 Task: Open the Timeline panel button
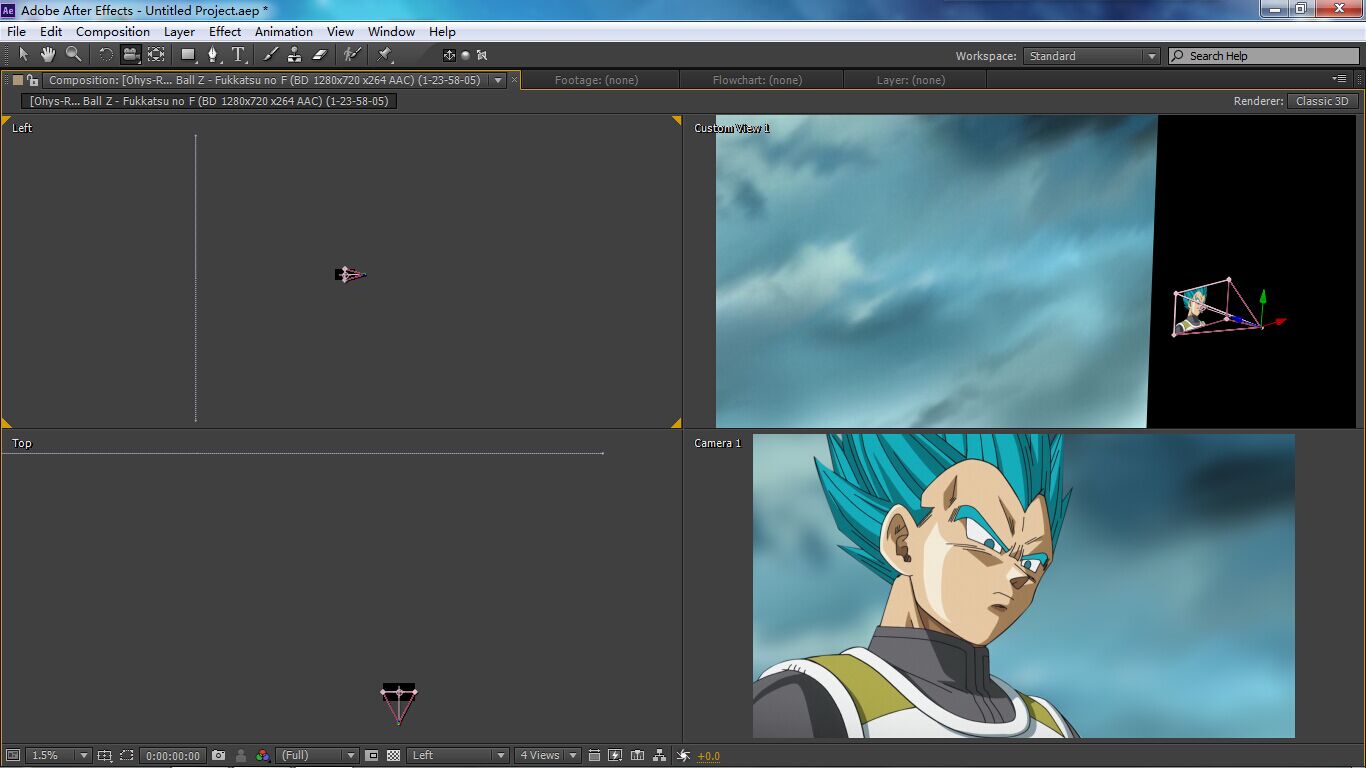click(637, 755)
